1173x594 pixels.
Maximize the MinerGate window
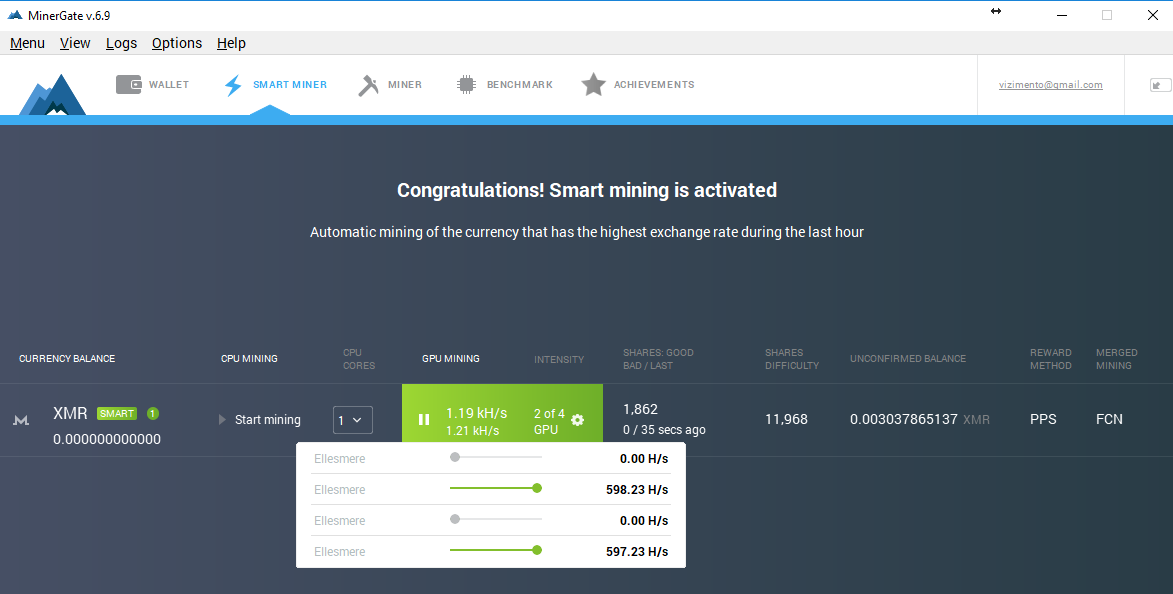coord(1107,15)
